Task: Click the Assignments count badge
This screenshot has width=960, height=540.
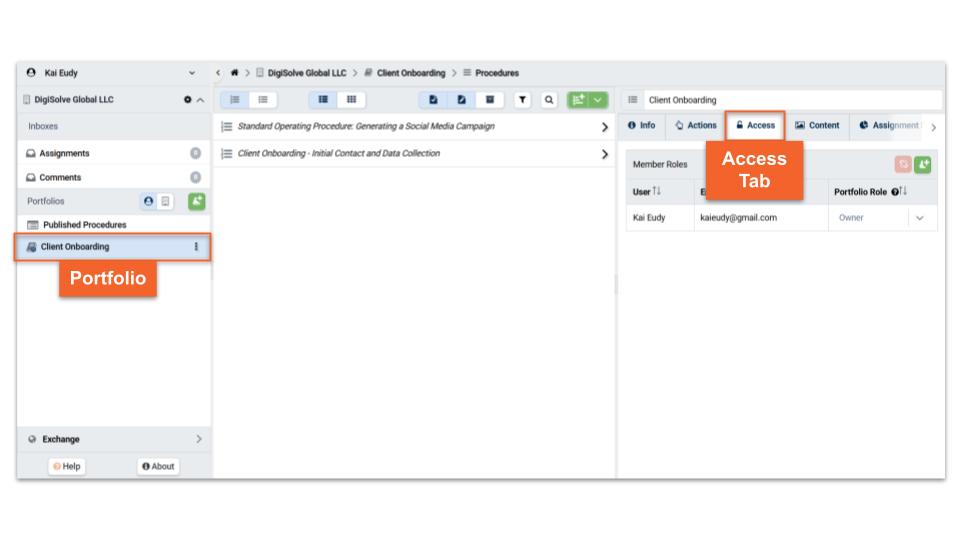Action: (195, 153)
